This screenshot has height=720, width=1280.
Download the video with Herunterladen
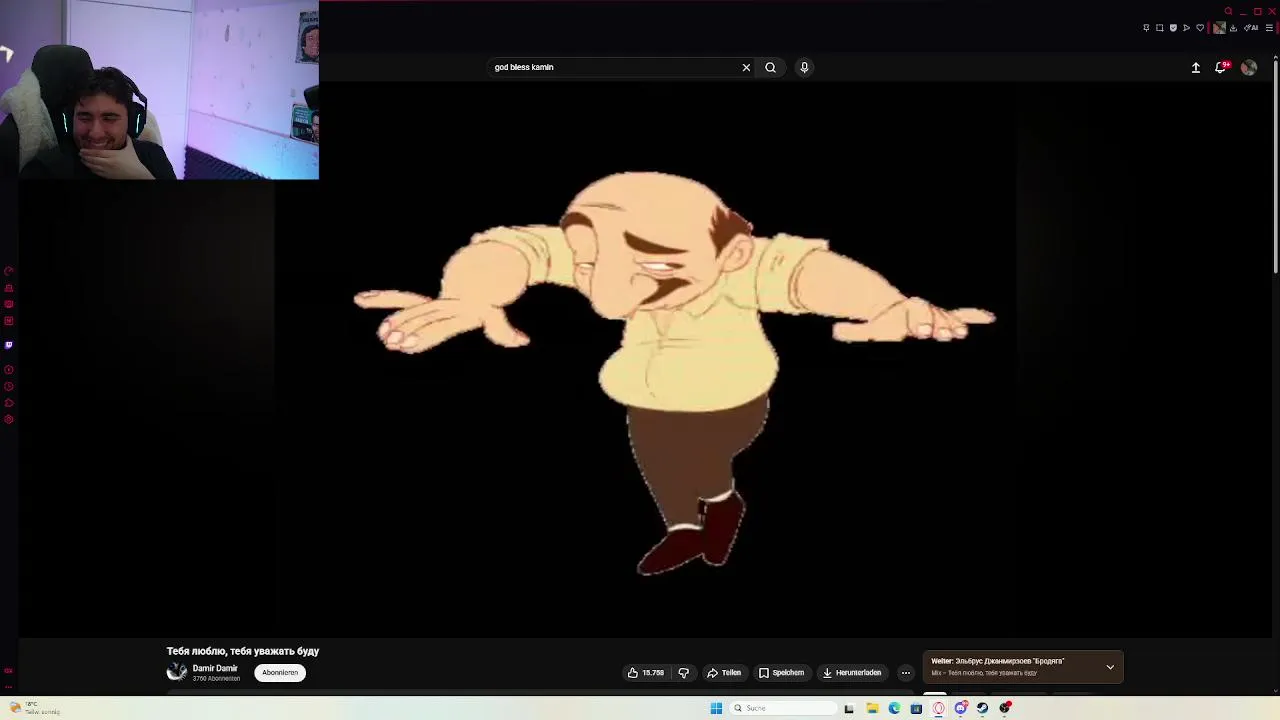tap(852, 673)
